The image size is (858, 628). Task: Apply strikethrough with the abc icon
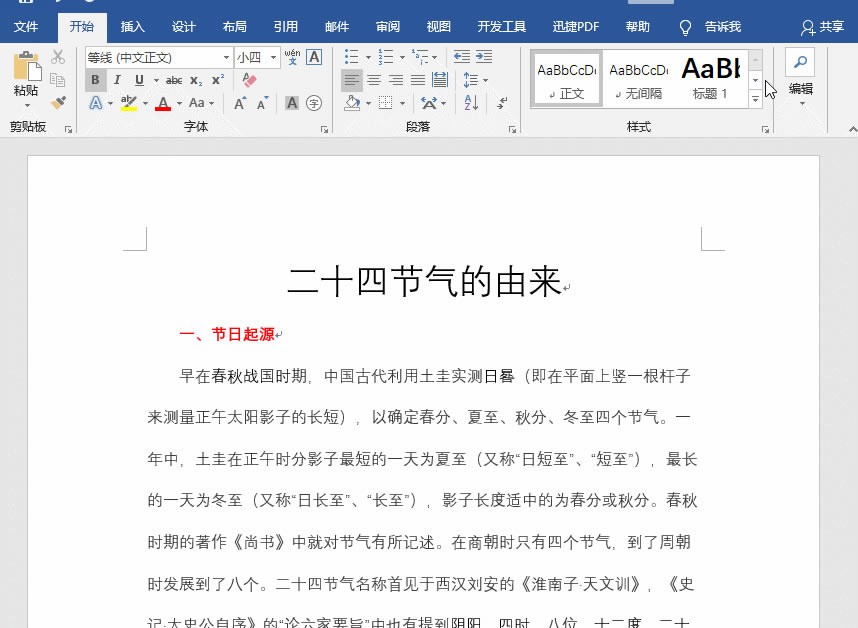click(x=173, y=80)
